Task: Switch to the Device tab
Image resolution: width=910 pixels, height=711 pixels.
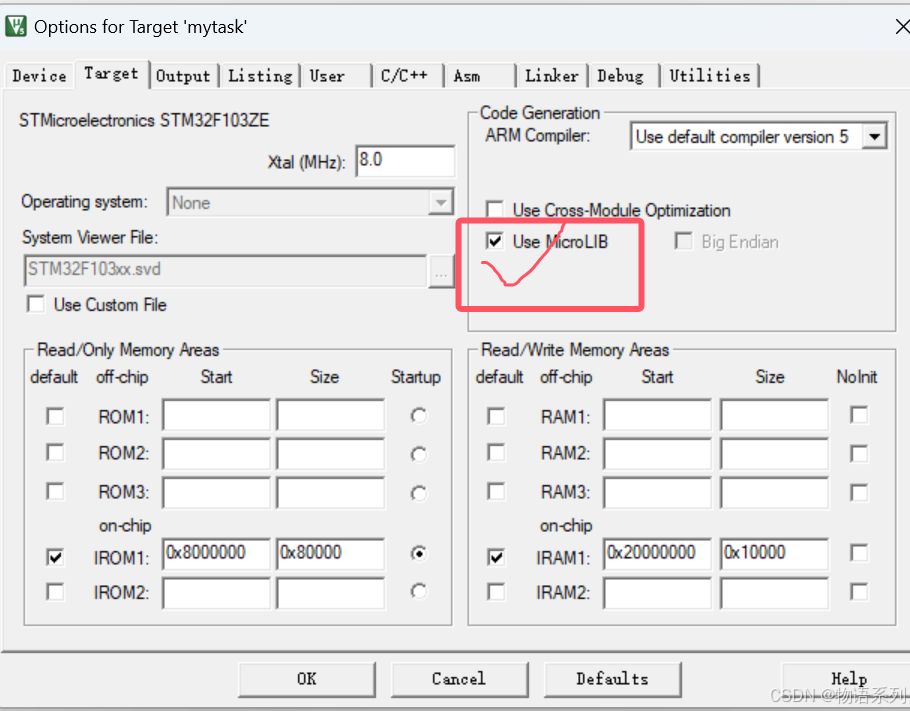Action: click(39, 75)
